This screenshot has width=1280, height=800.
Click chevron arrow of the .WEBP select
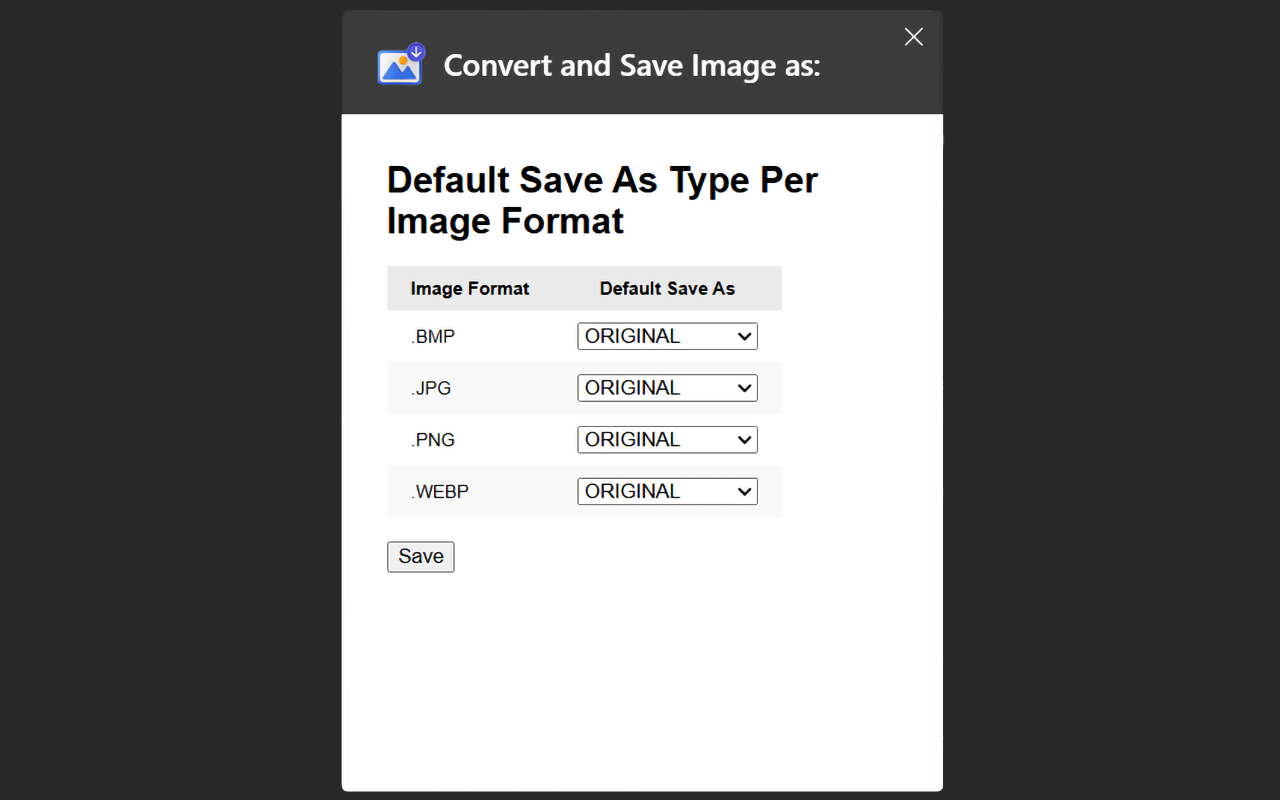click(x=744, y=492)
